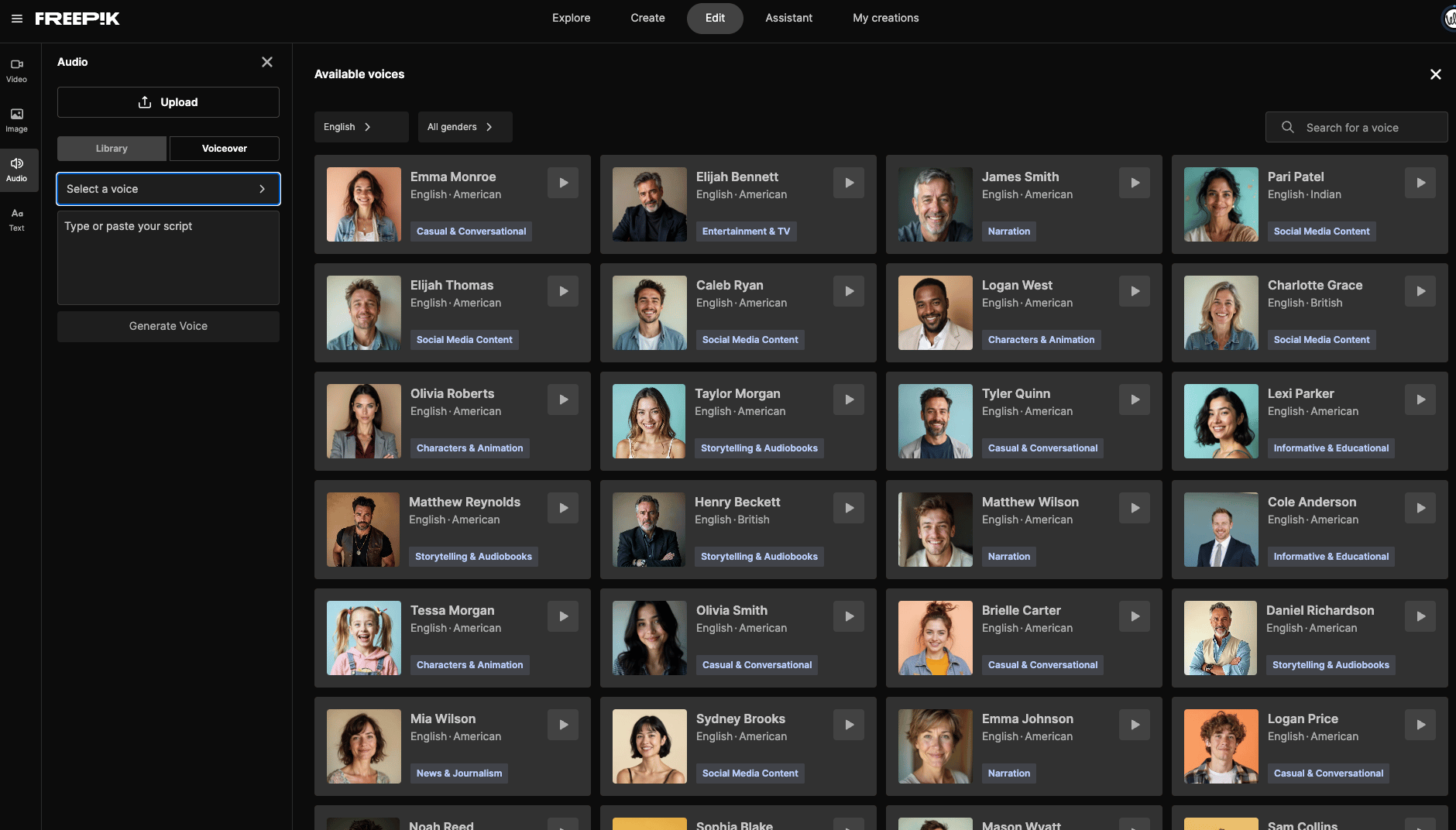Select Logan West's portrait thumbnail

[x=936, y=313]
